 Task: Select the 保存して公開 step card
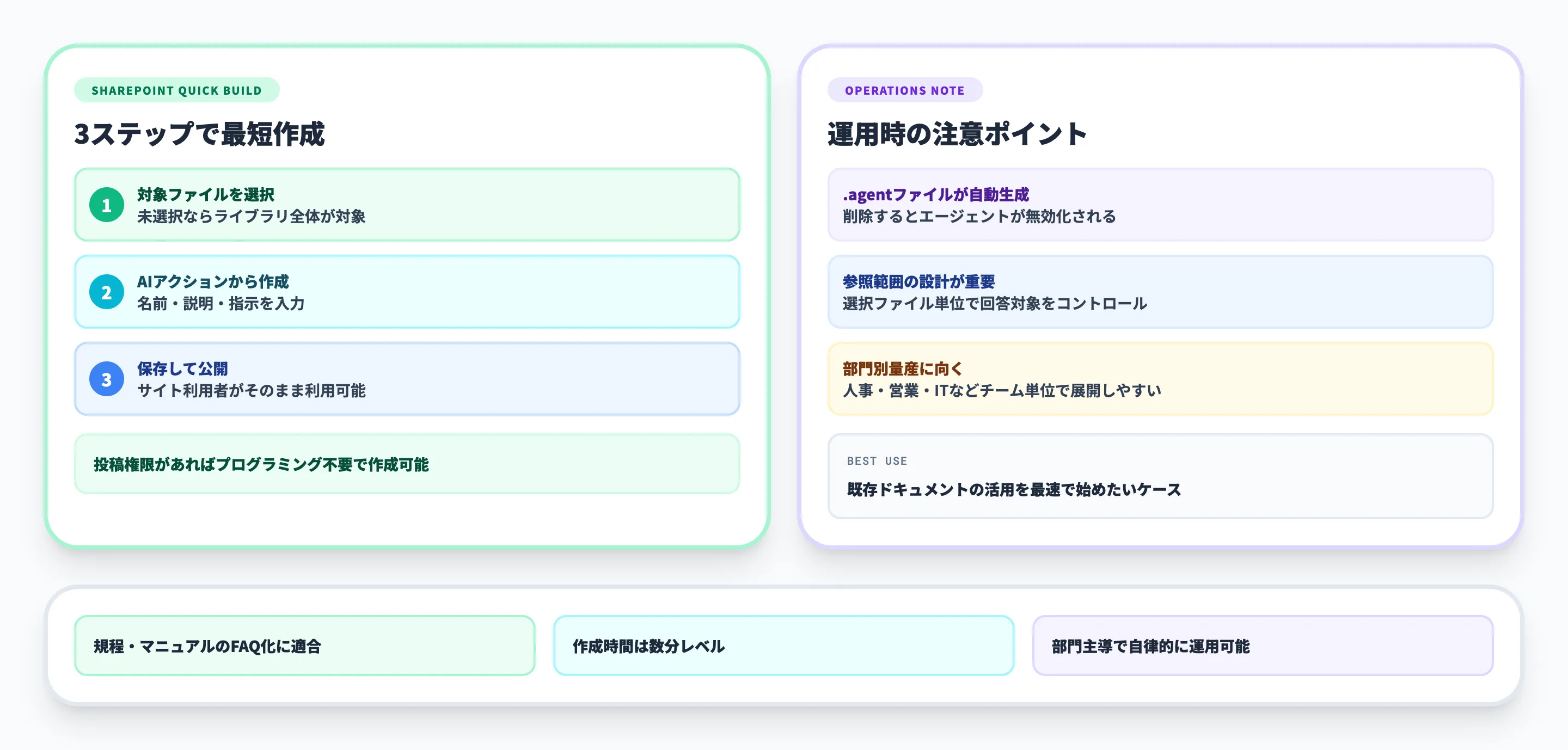(407, 379)
